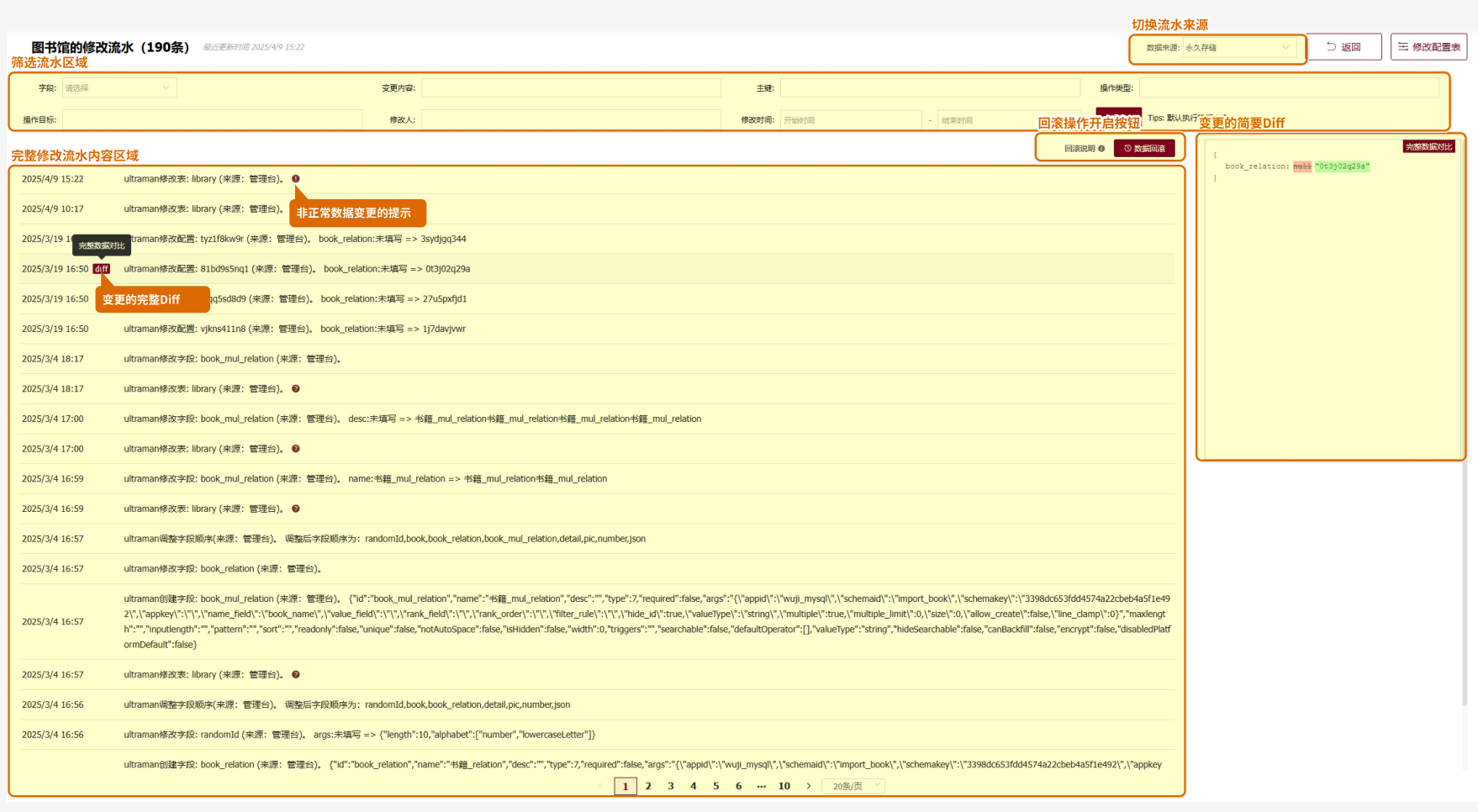Image resolution: width=1478 pixels, height=812 pixels.
Task: Focus the 主键 input field
Action: 930,87
